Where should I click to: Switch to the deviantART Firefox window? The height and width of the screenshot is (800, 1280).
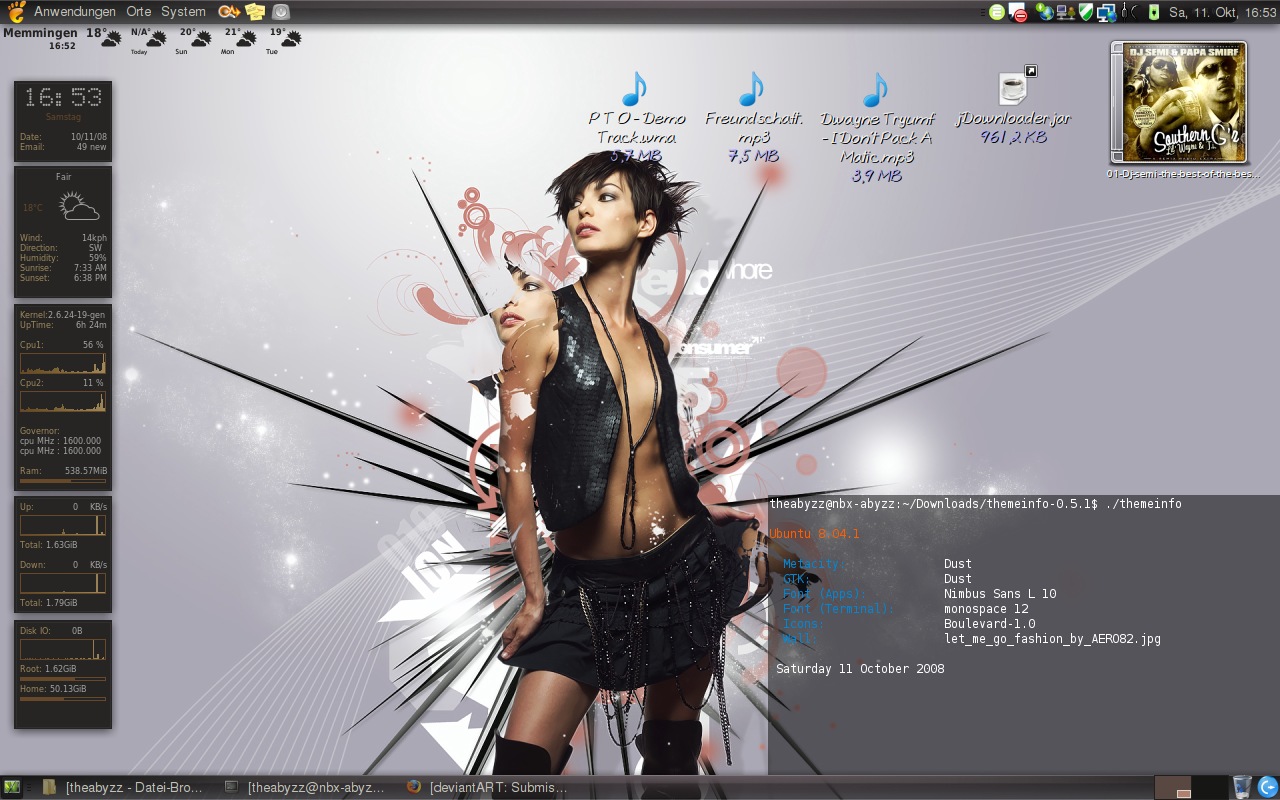tap(487, 787)
